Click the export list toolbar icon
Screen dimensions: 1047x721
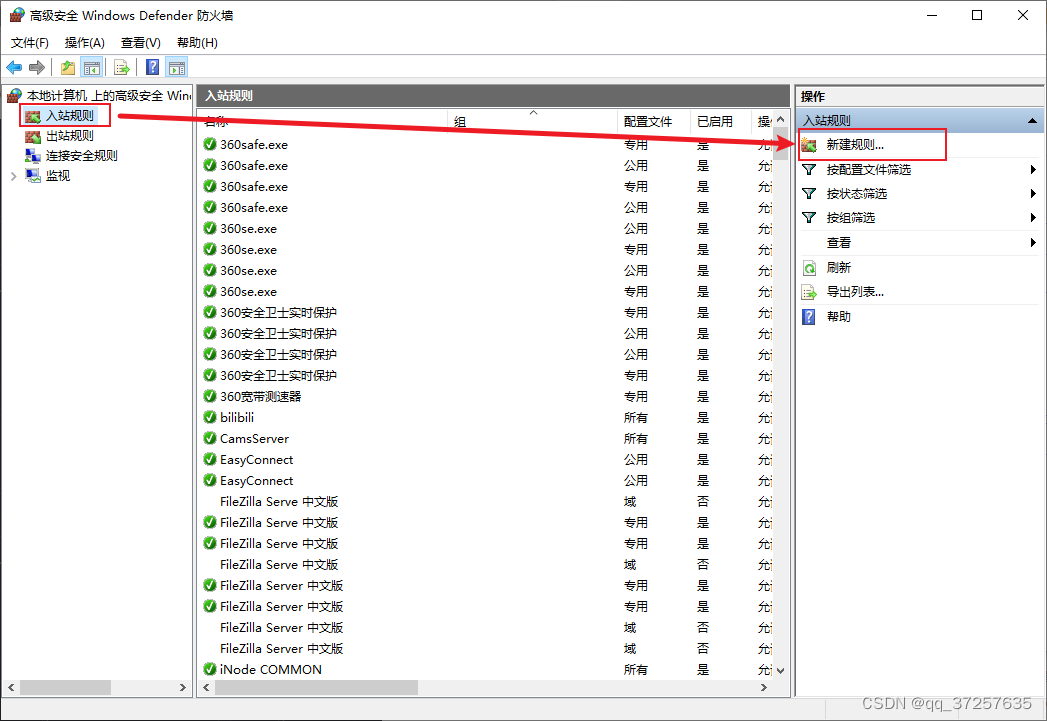pyautogui.click(x=122, y=67)
